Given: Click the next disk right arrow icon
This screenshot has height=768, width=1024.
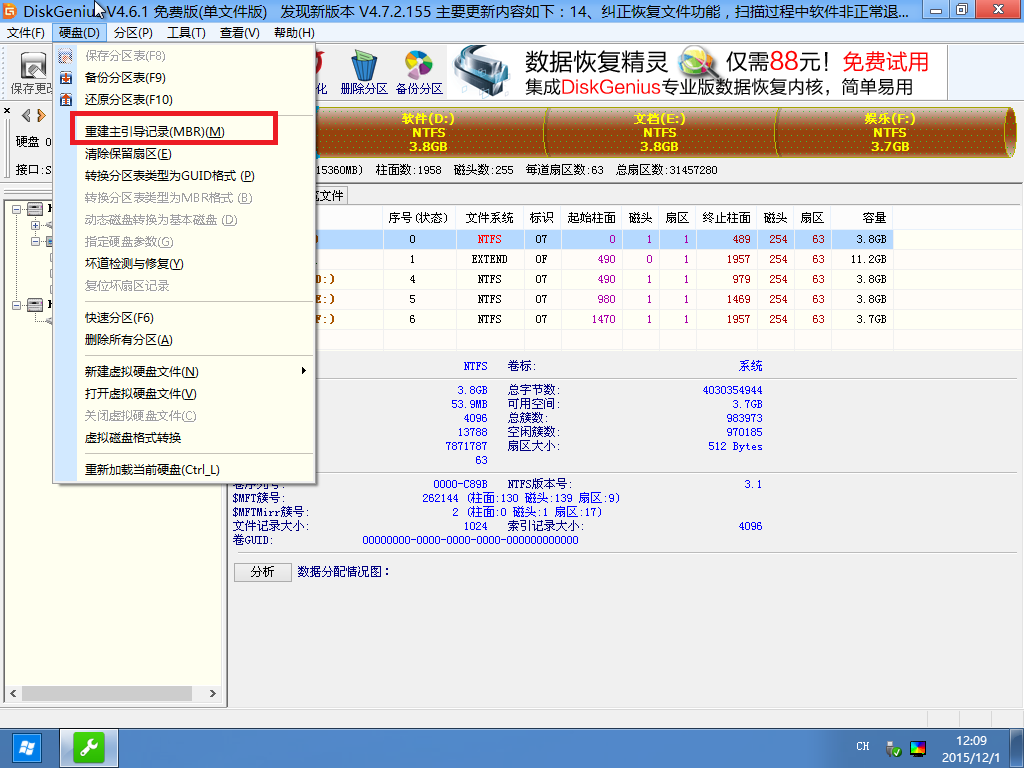Looking at the screenshot, I should point(41,116).
